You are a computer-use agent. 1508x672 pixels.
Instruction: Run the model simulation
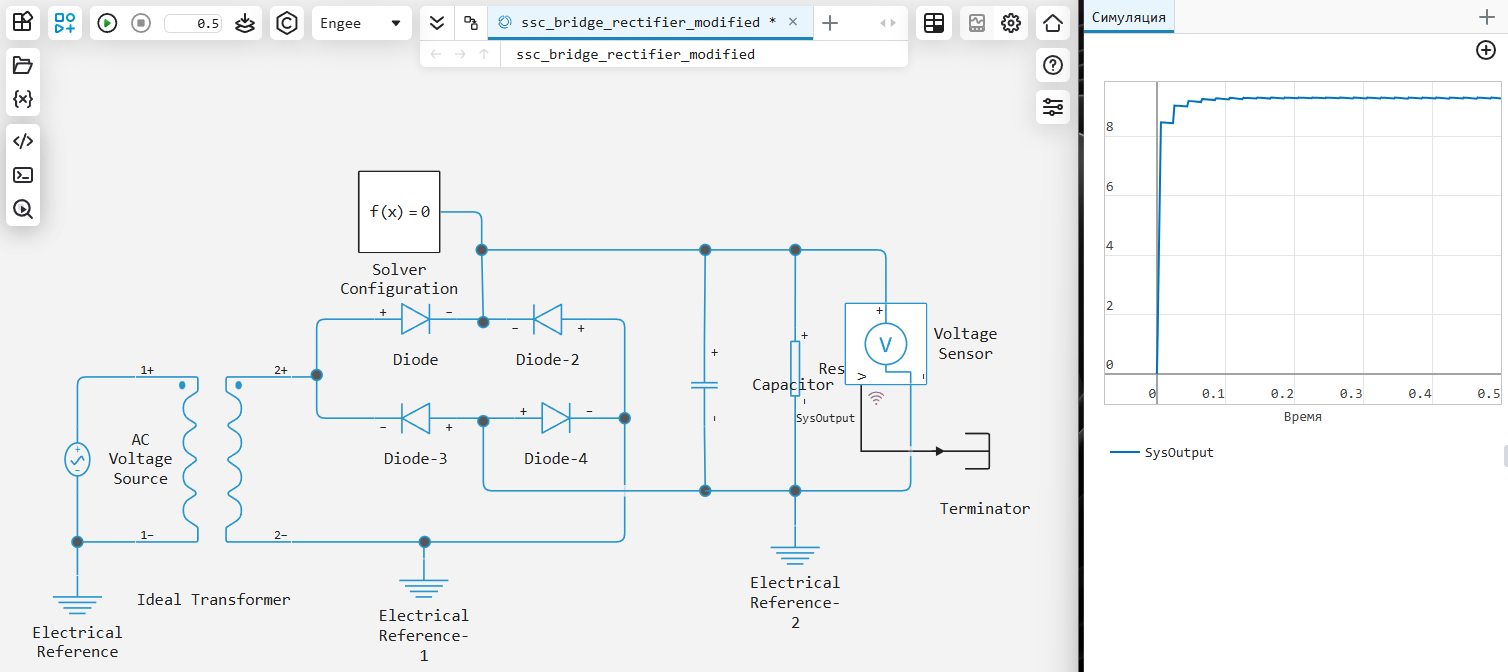(108, 23)
